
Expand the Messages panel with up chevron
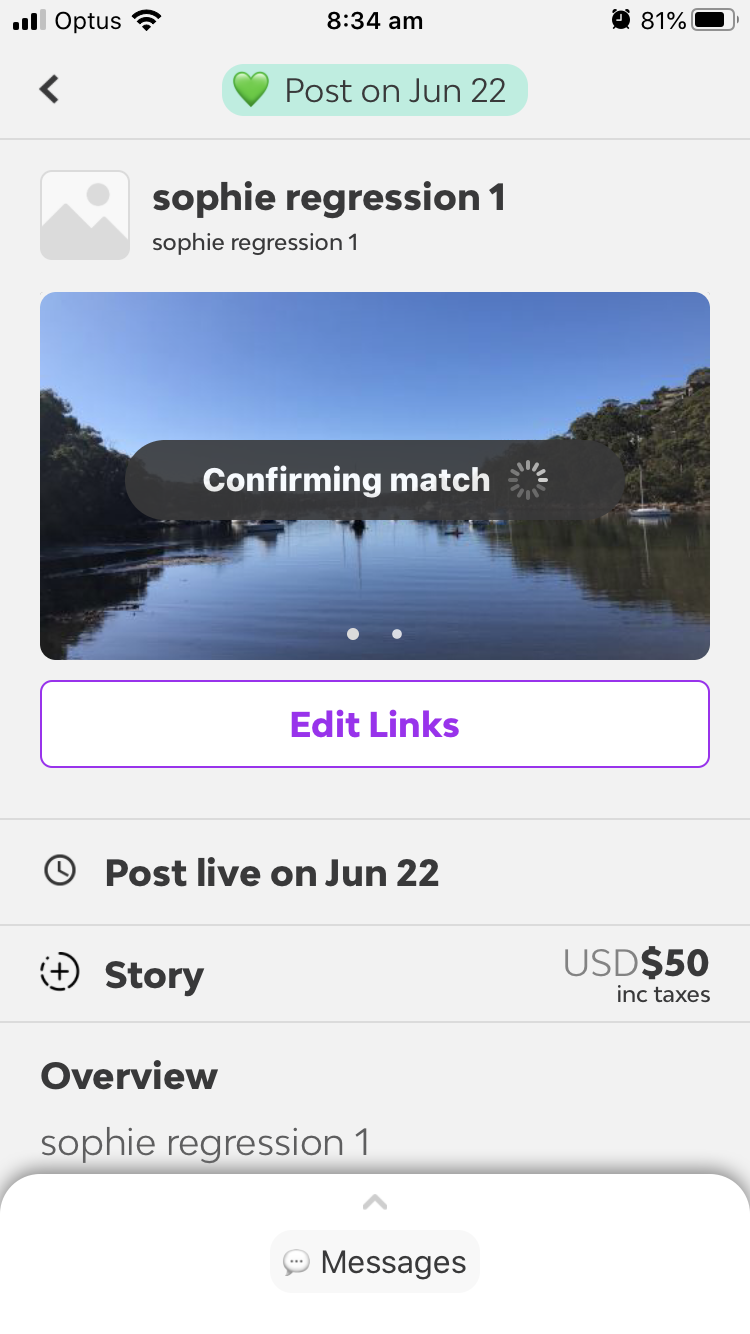[374, 1202]
